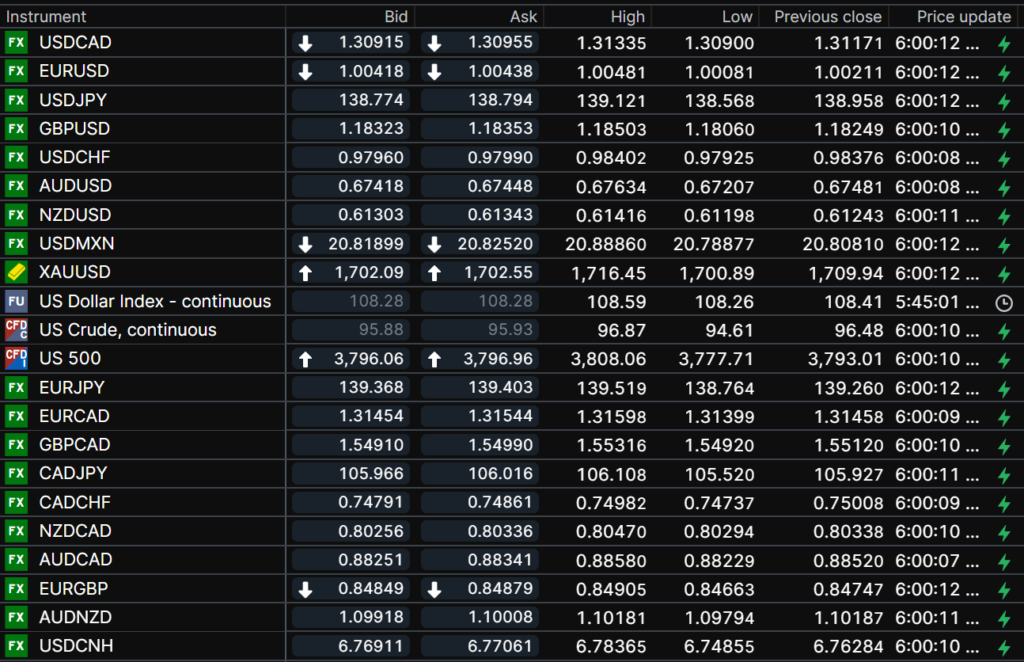Sort by the Instrument column header
Image resolution: width=1024 pixels, height=662 pixels.
[47, 16]
